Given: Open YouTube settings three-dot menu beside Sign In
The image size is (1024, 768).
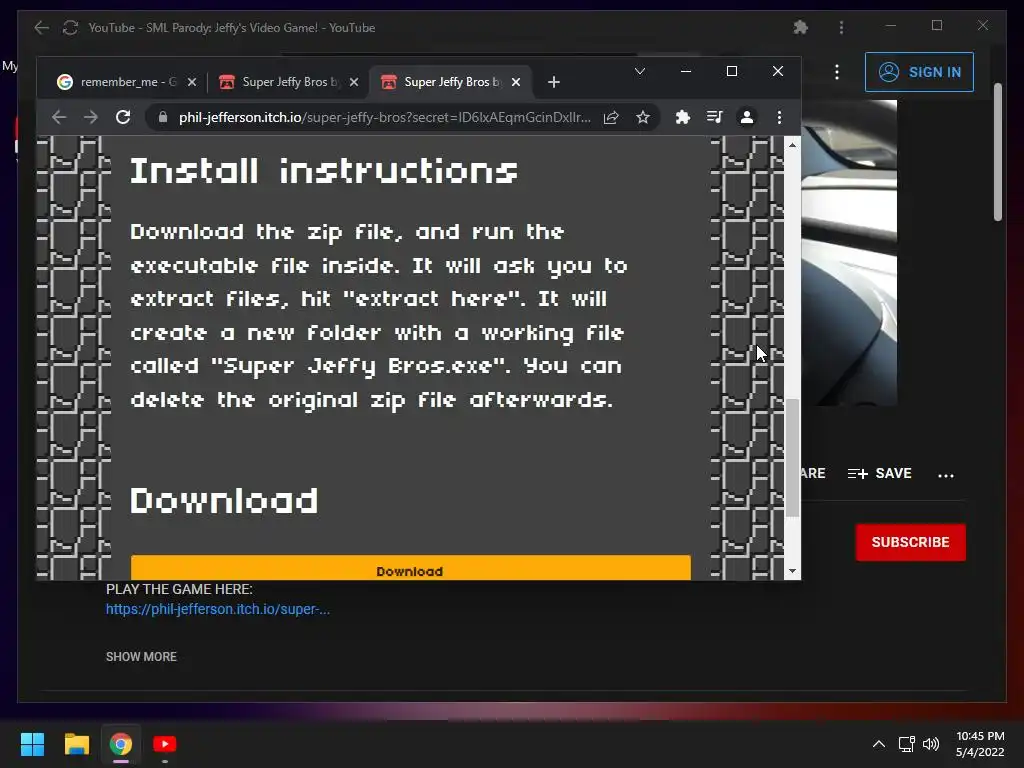Looking at the screenshot, I should point(837,72).
